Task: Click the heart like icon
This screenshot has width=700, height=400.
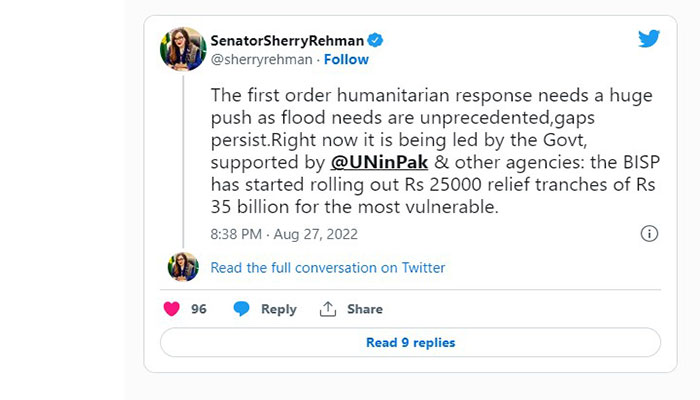Action: point(172,309)
